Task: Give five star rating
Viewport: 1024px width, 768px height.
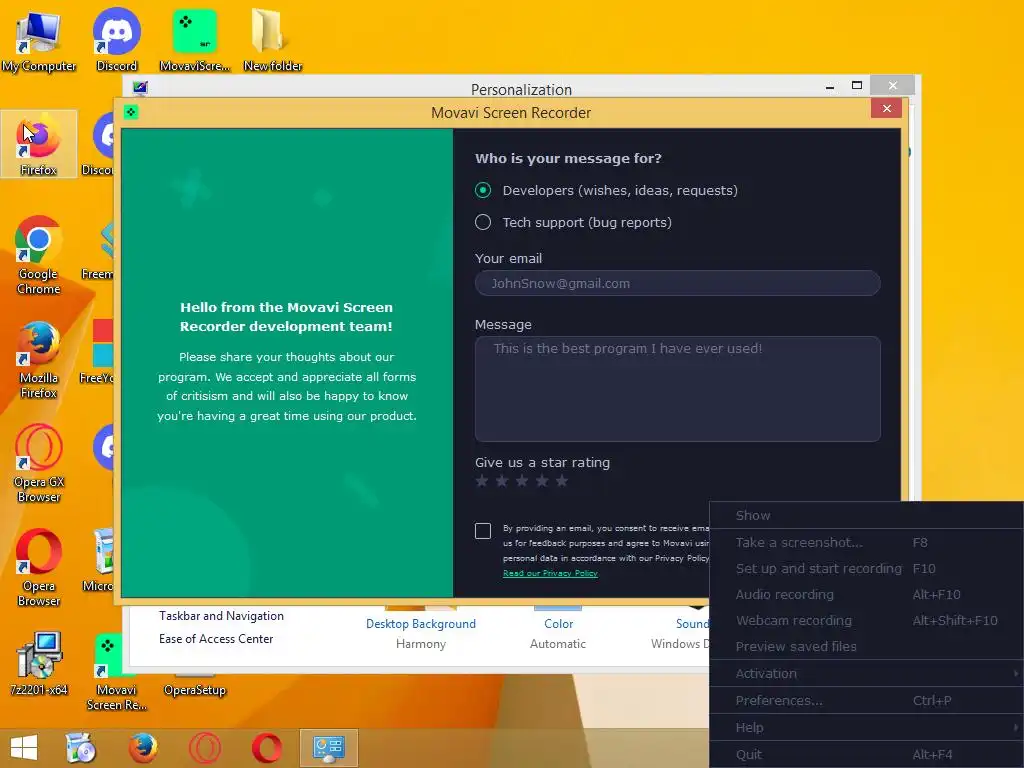Action: pyautogui.click(x=562, y=481)
